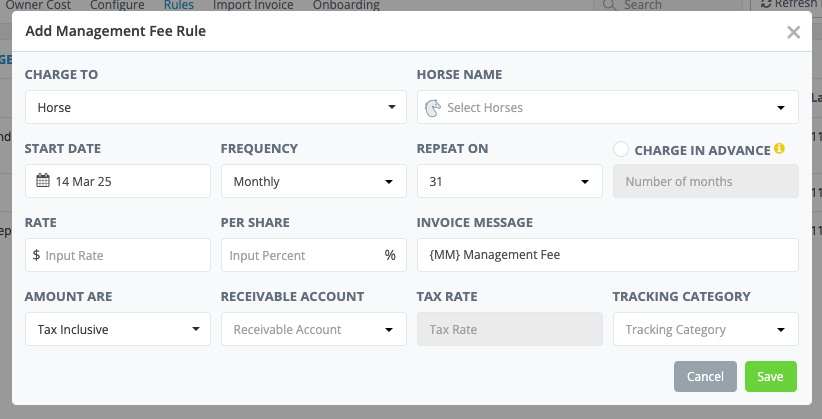Enable the Charge In Advance option
Viewport: 822px width, 419px height.
pos(621,149)
